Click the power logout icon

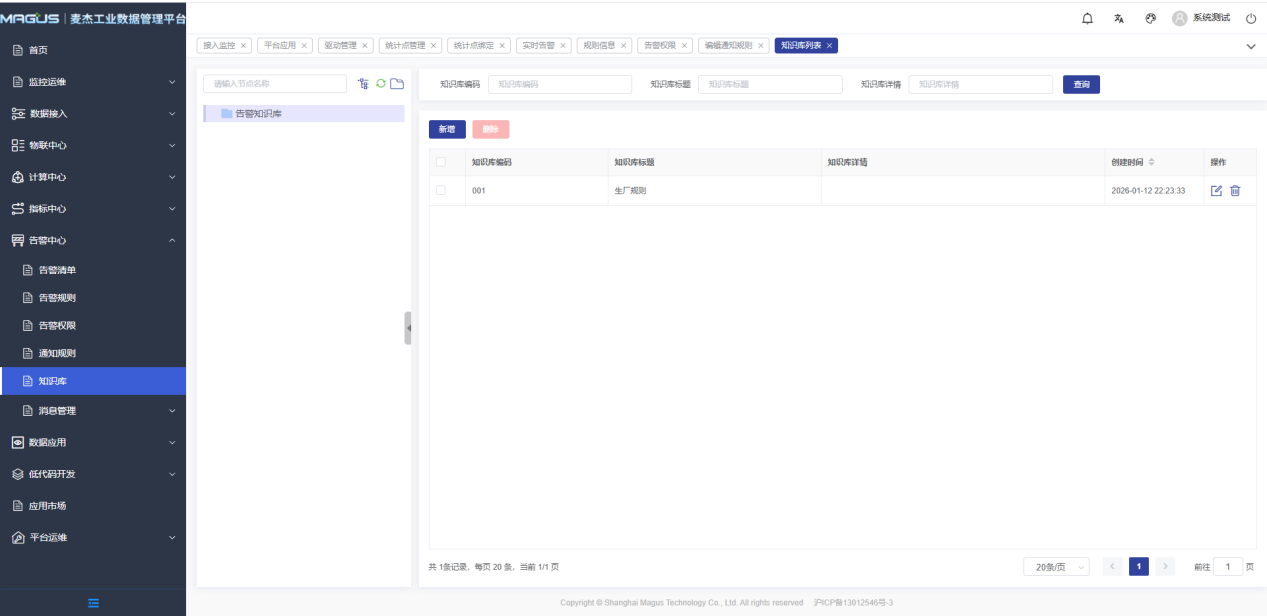click(1250, 19)
